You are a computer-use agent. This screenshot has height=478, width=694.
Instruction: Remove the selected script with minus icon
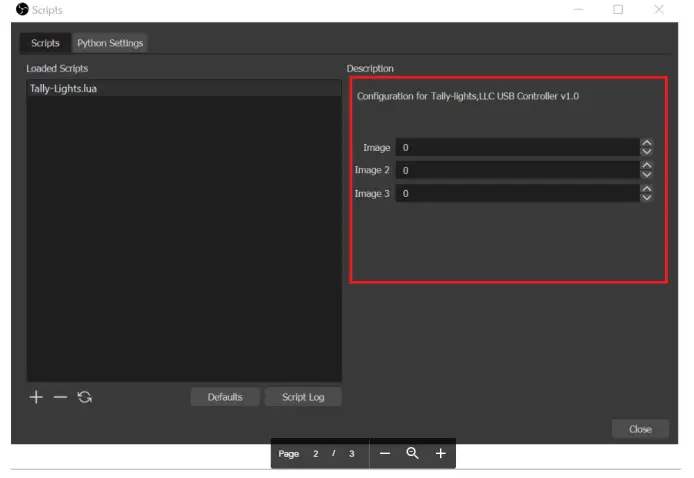pos(60,397)
